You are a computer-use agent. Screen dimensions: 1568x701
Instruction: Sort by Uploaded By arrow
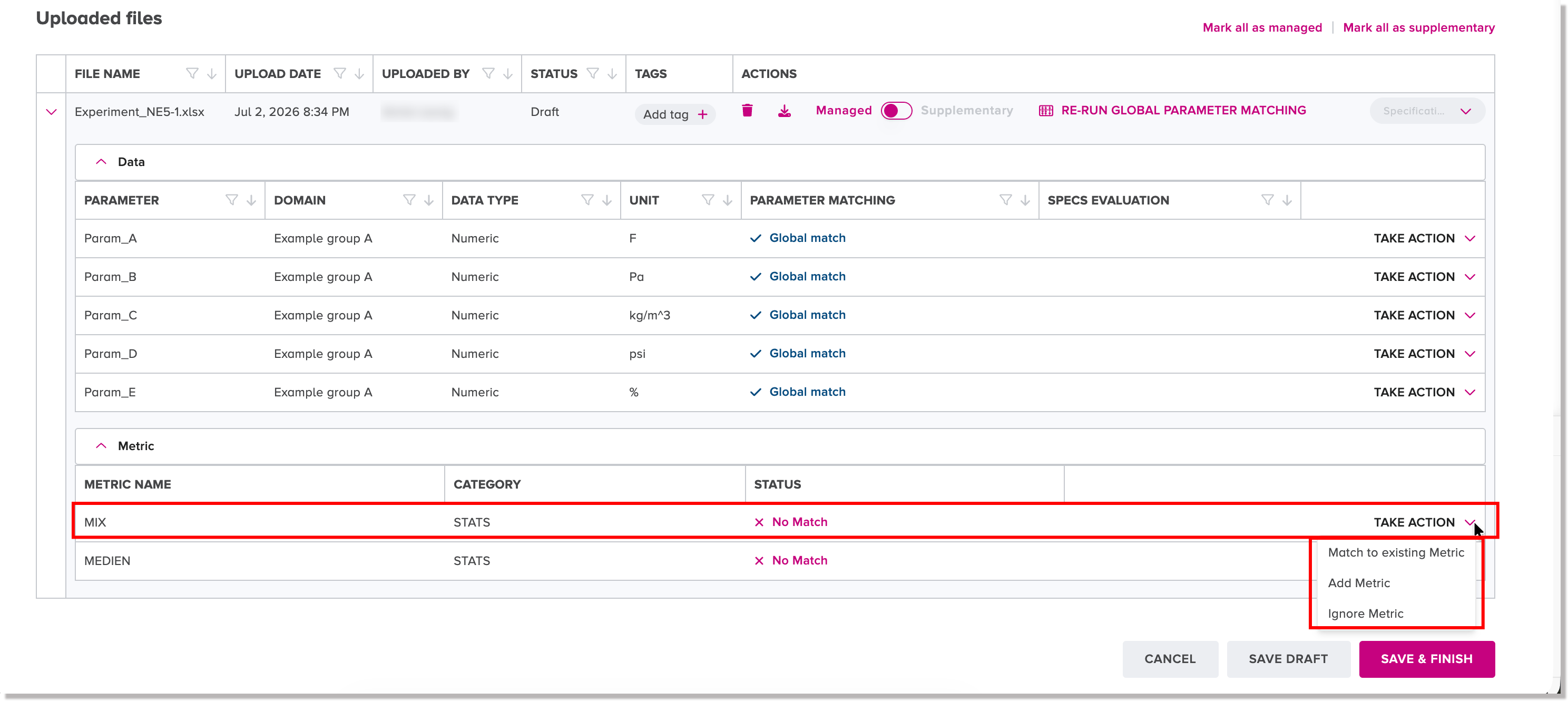click(508, 74)
